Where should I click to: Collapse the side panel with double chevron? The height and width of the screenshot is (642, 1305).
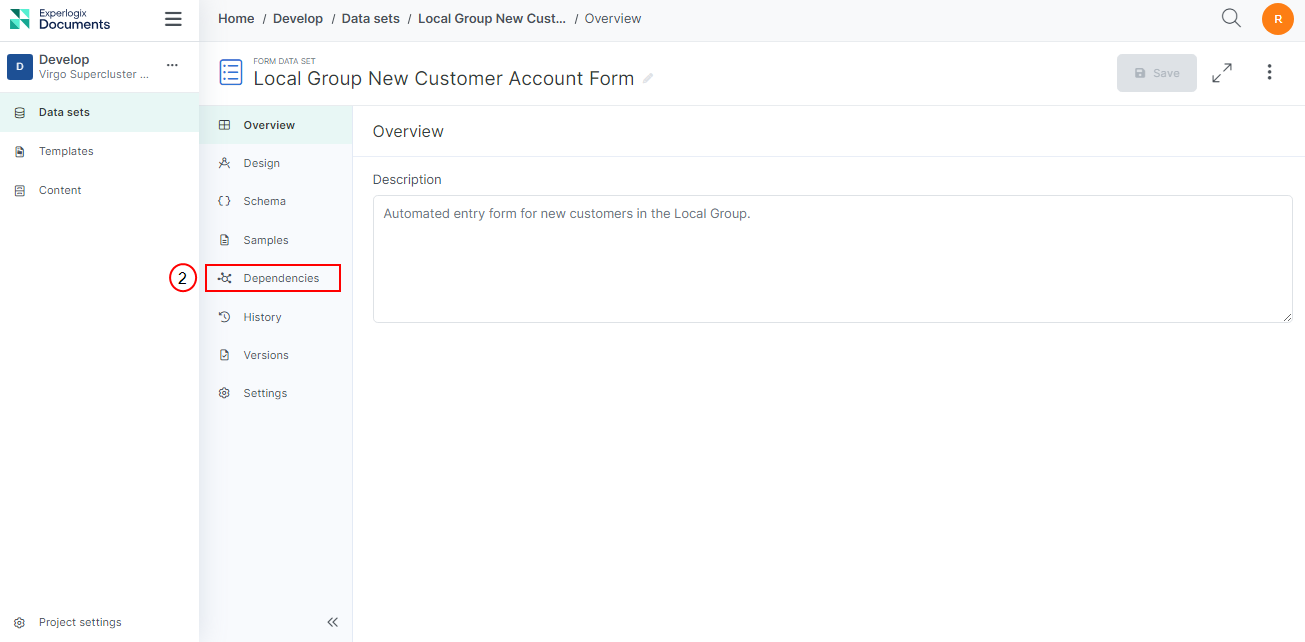point(333,622)
